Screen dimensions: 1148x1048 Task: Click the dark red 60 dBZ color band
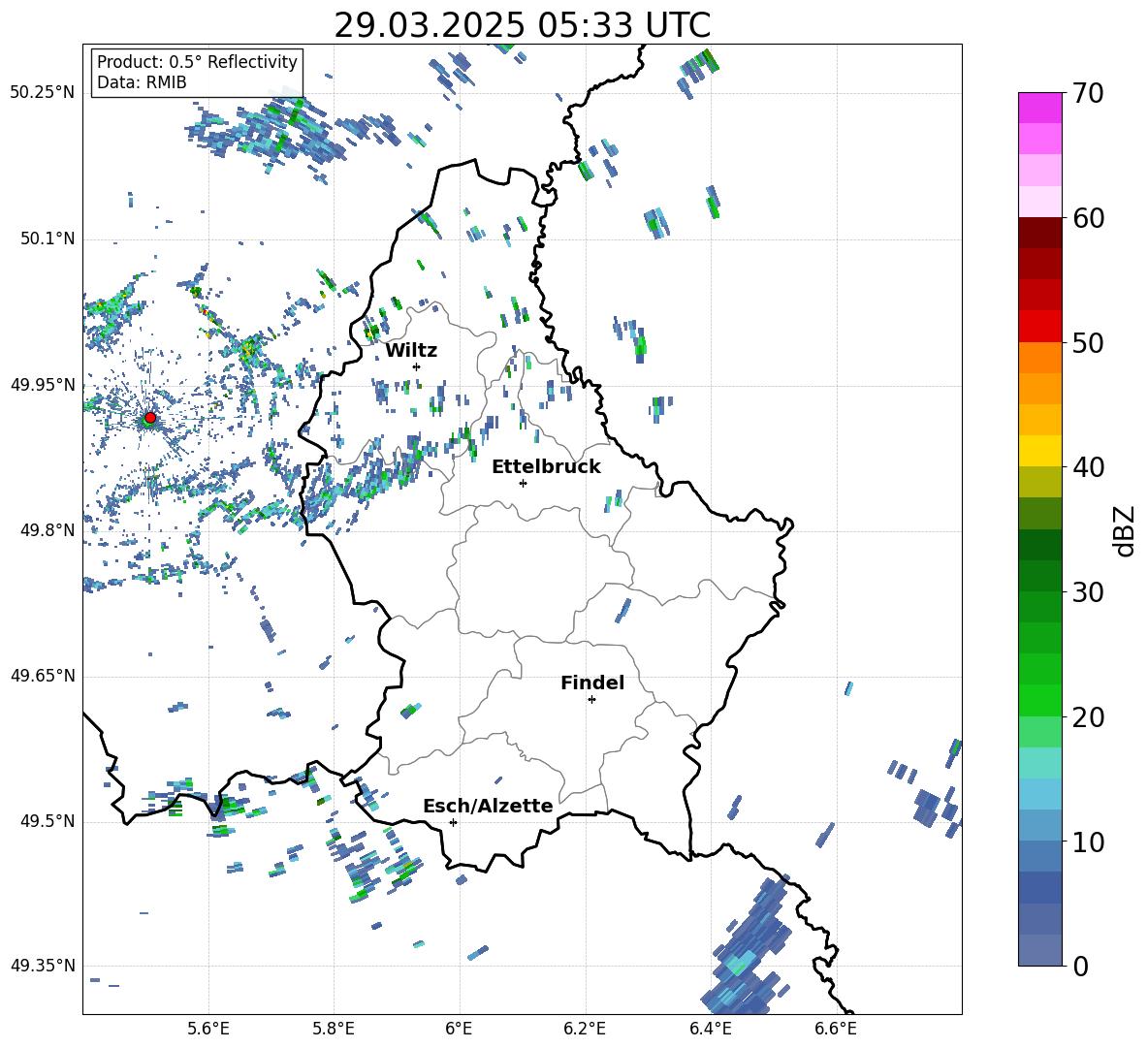coord(1039,233)
